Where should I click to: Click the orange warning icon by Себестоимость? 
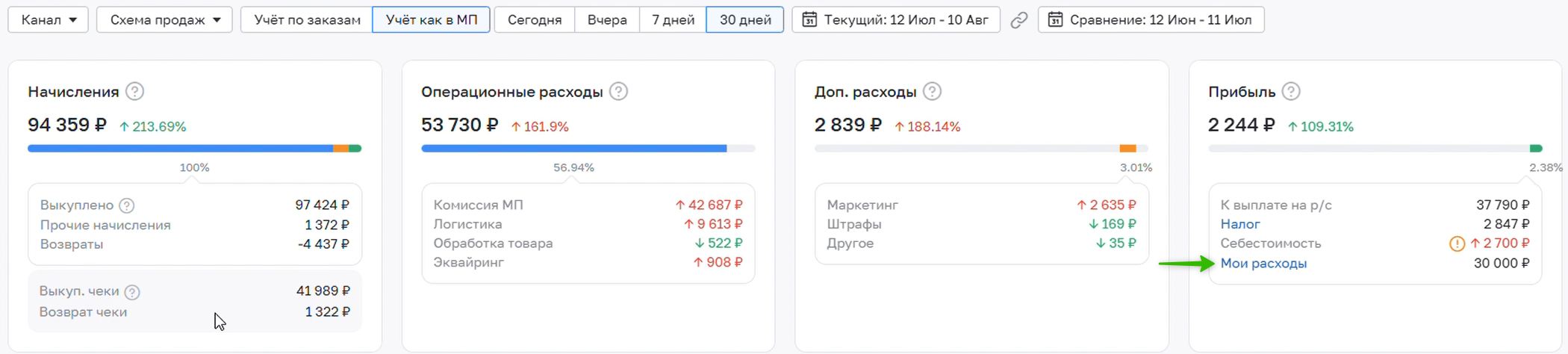coord(1457,243)
